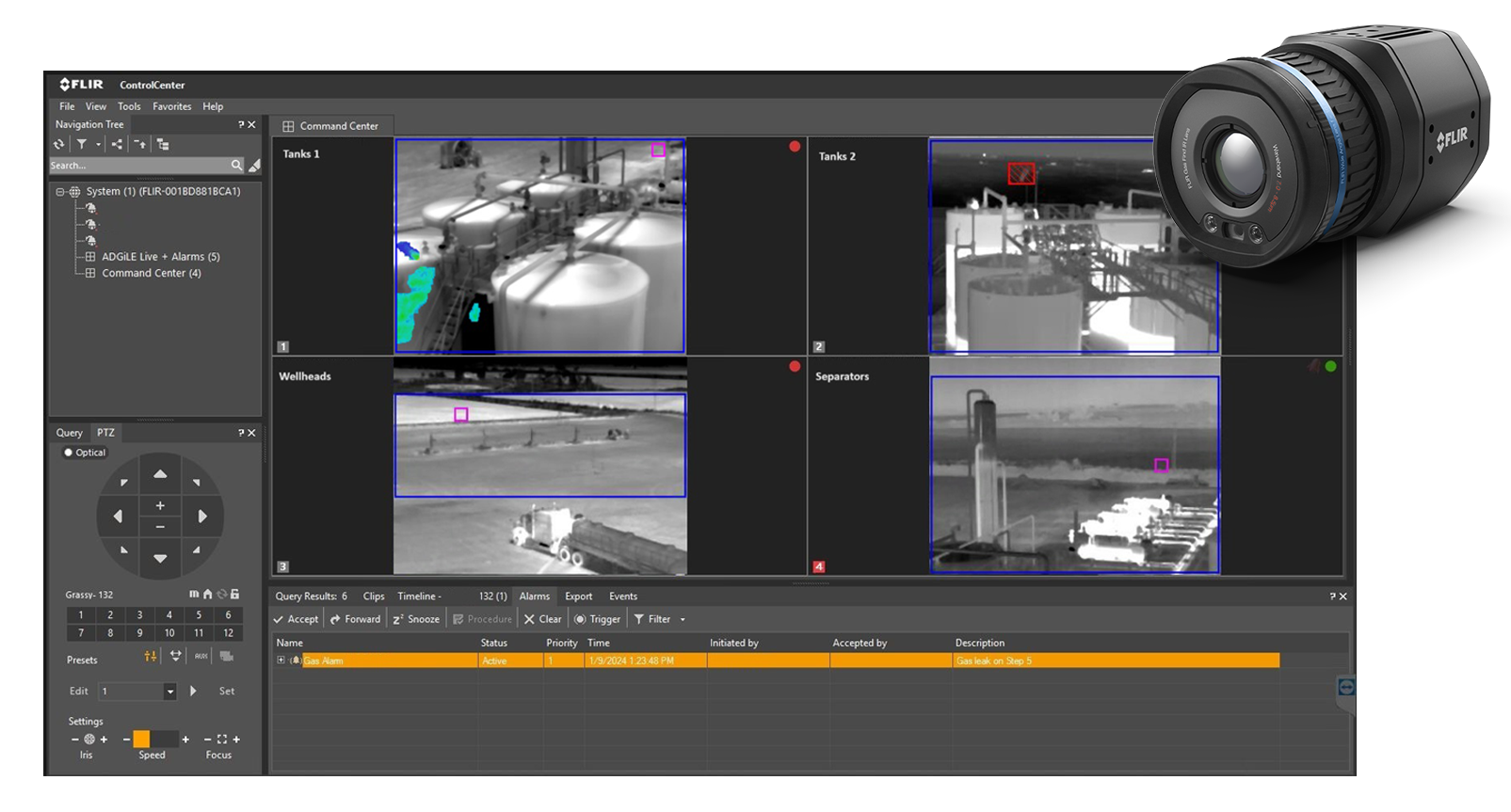Open the Events tab
This screenshot has height=812, width=1511.
coord(623,597)
